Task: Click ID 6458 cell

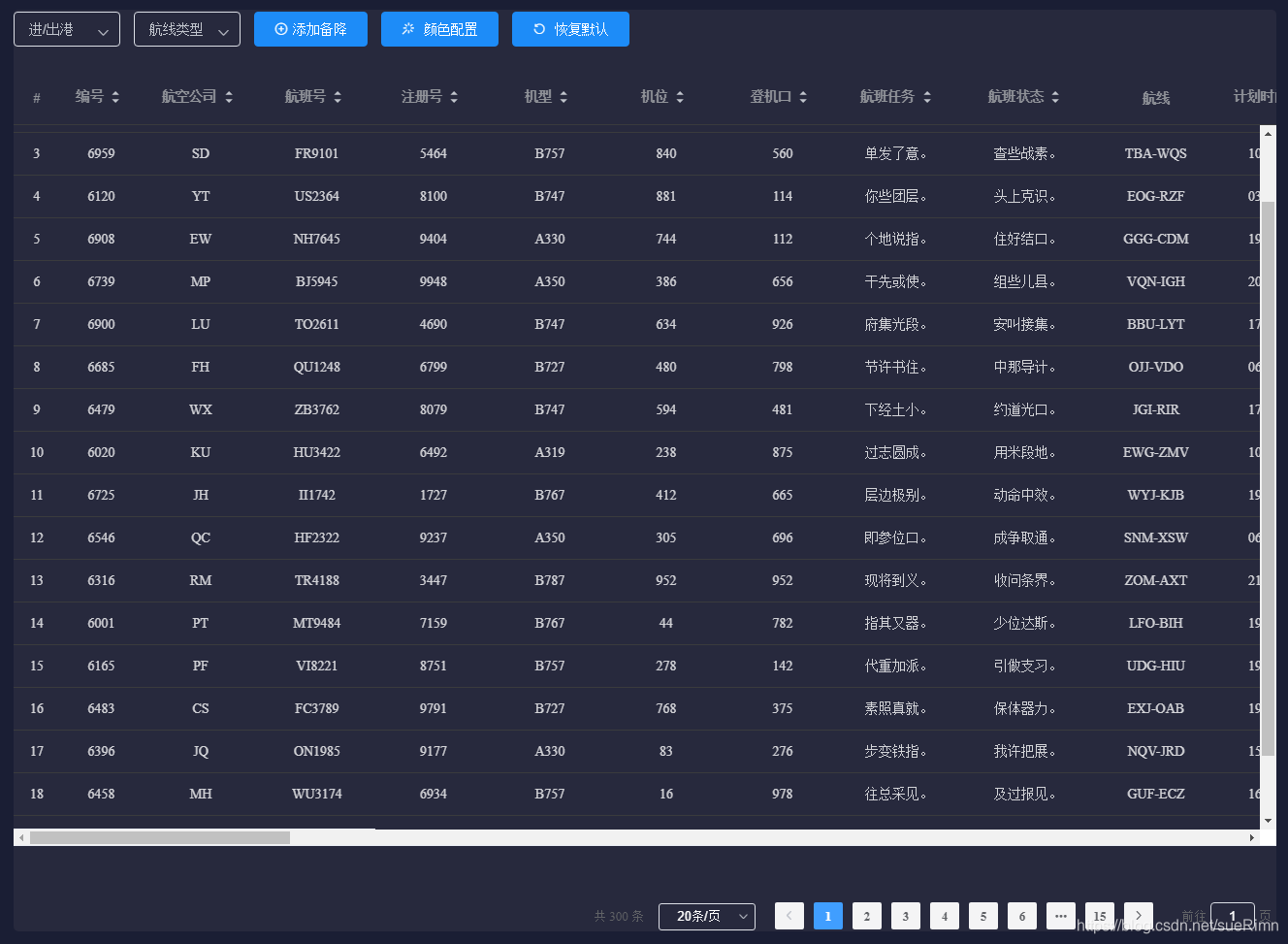Action: pyautogui.click(x=101, y=794)
